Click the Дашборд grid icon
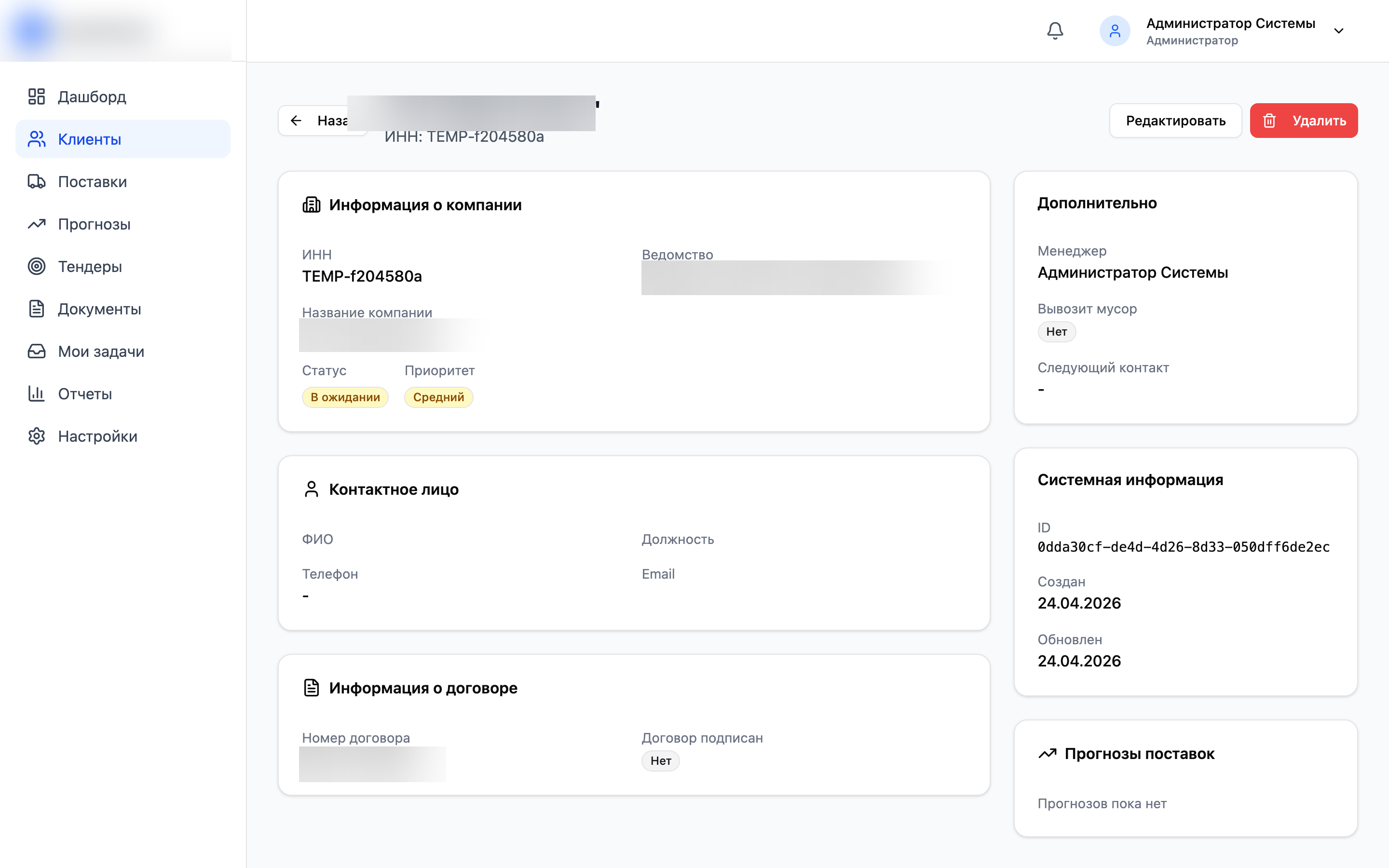This screenshot has height=868, width=1389. point(36,96)
